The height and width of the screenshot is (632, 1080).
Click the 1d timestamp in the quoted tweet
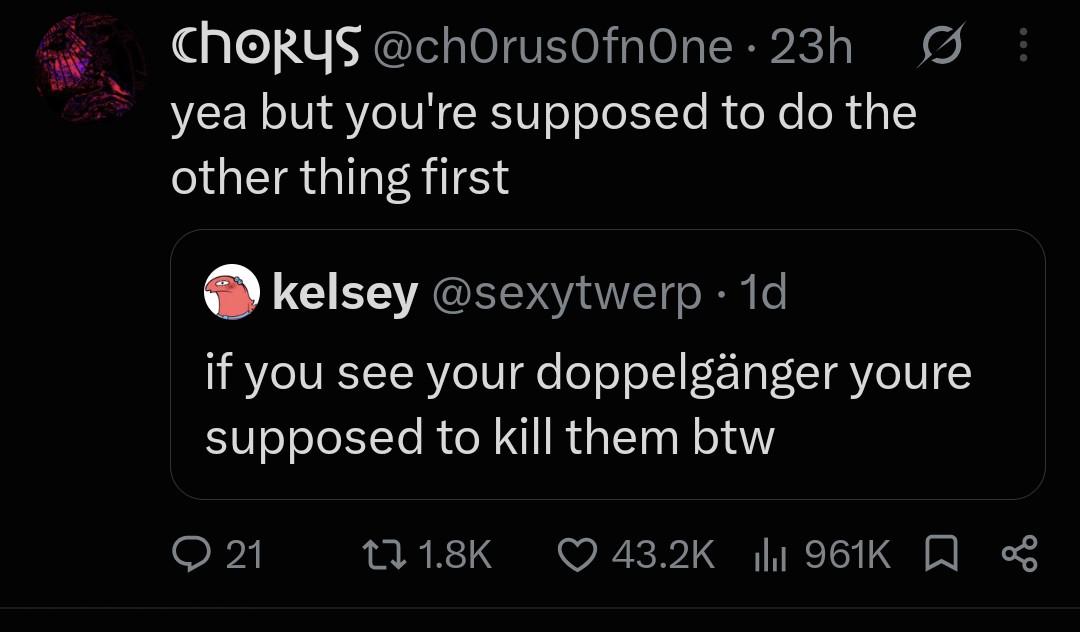(763, 292)
